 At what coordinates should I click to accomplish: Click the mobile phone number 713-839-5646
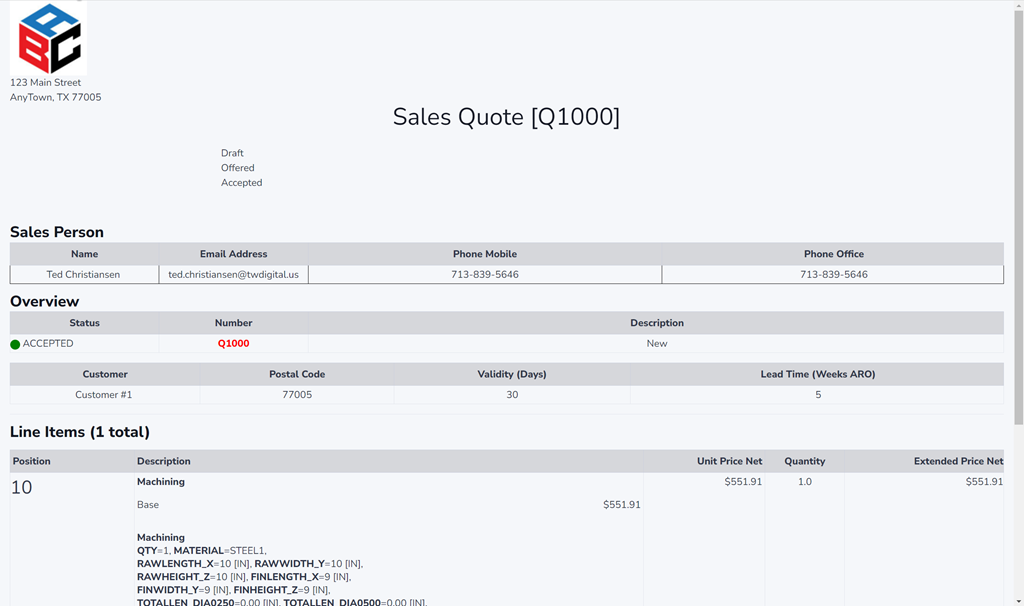(484, 274)
